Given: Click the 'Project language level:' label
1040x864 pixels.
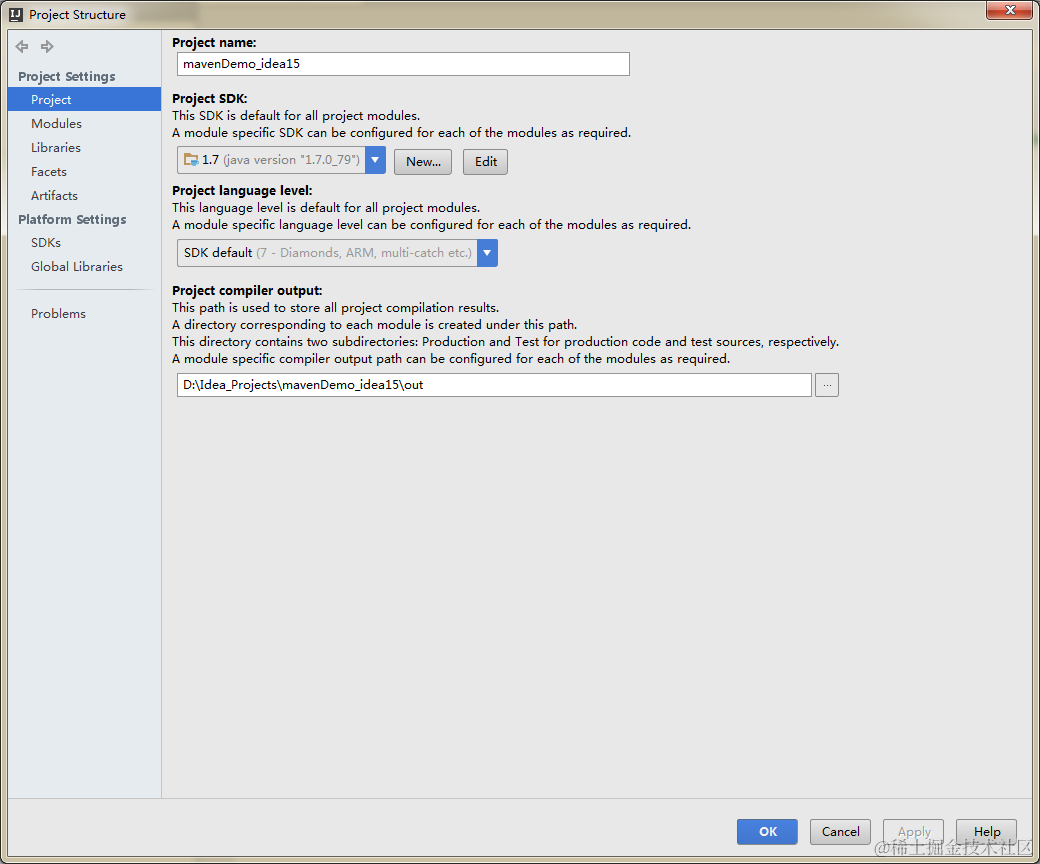Looking at the screenshot, I should coord(242,190).
